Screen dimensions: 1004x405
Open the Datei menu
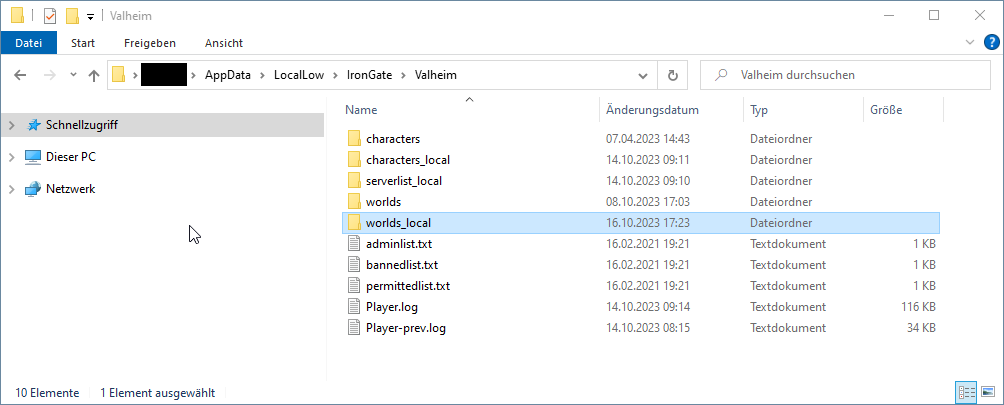[x=28, y=43]
